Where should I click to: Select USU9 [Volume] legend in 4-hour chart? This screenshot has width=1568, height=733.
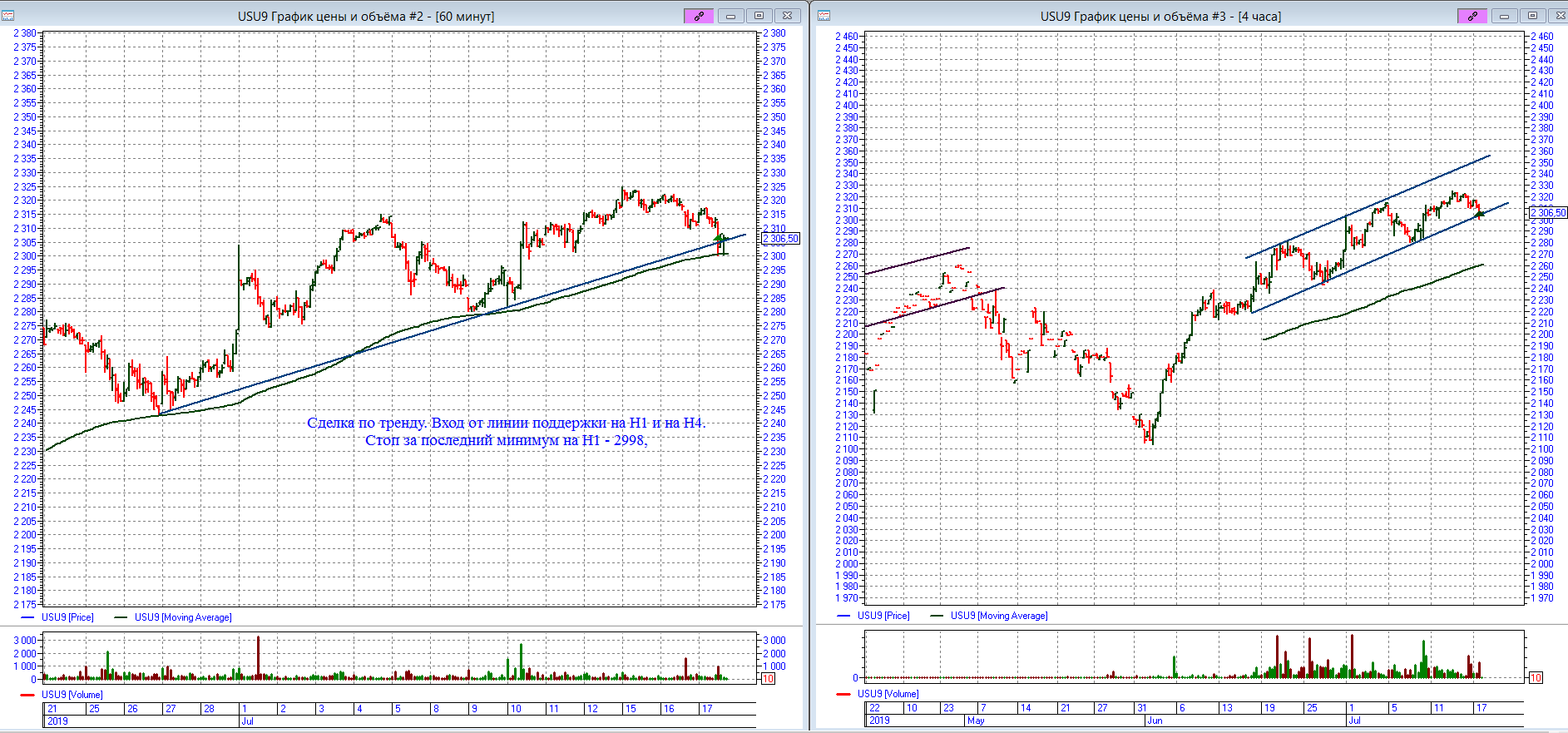tap(888, 694)
